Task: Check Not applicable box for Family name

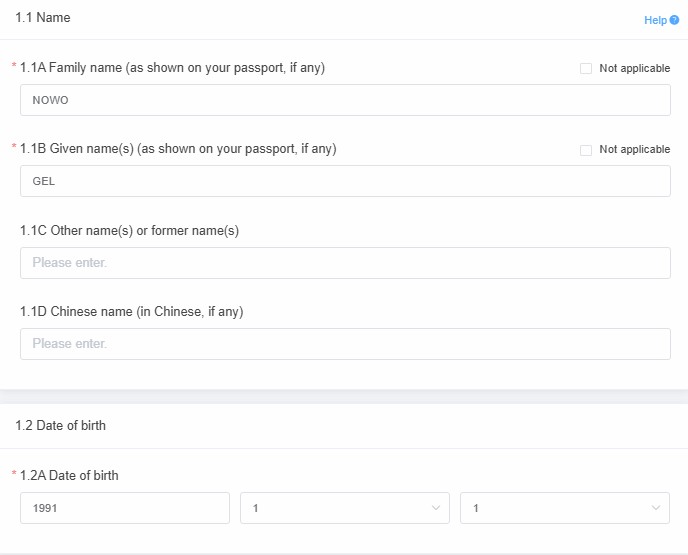Action: point(586,68)
